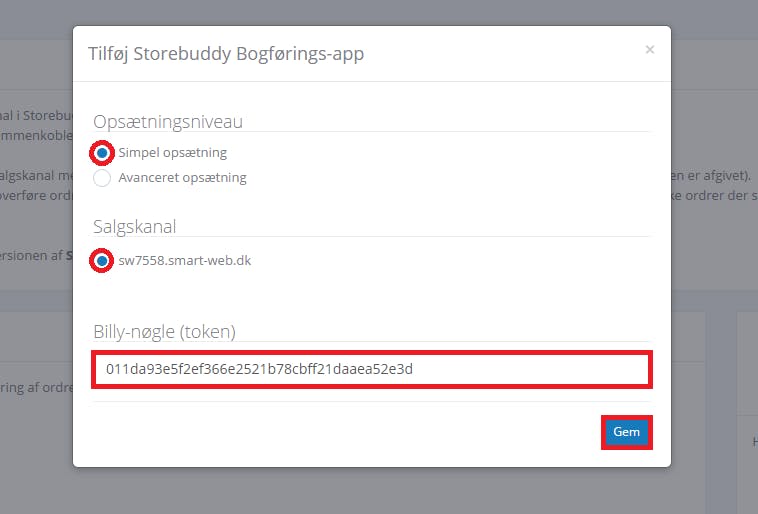Select the Simpel opsætning radio button
Viewport: 758px width, 514px height.
tap(102, 153)
